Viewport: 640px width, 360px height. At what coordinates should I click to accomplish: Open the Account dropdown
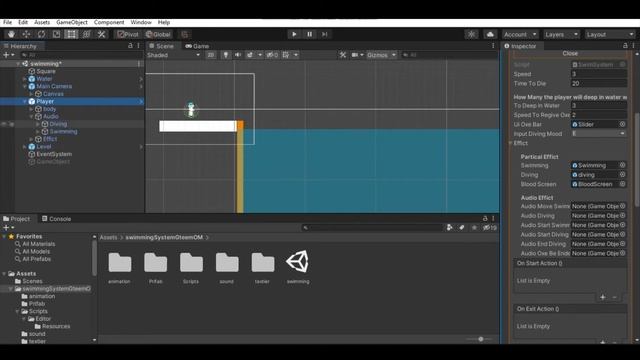click(520, 35)
